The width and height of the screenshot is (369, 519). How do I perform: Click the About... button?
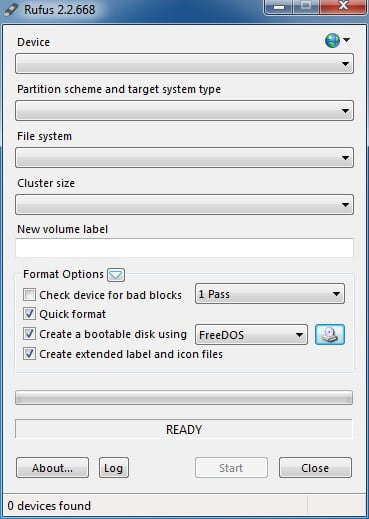click(x=52, y=468)
